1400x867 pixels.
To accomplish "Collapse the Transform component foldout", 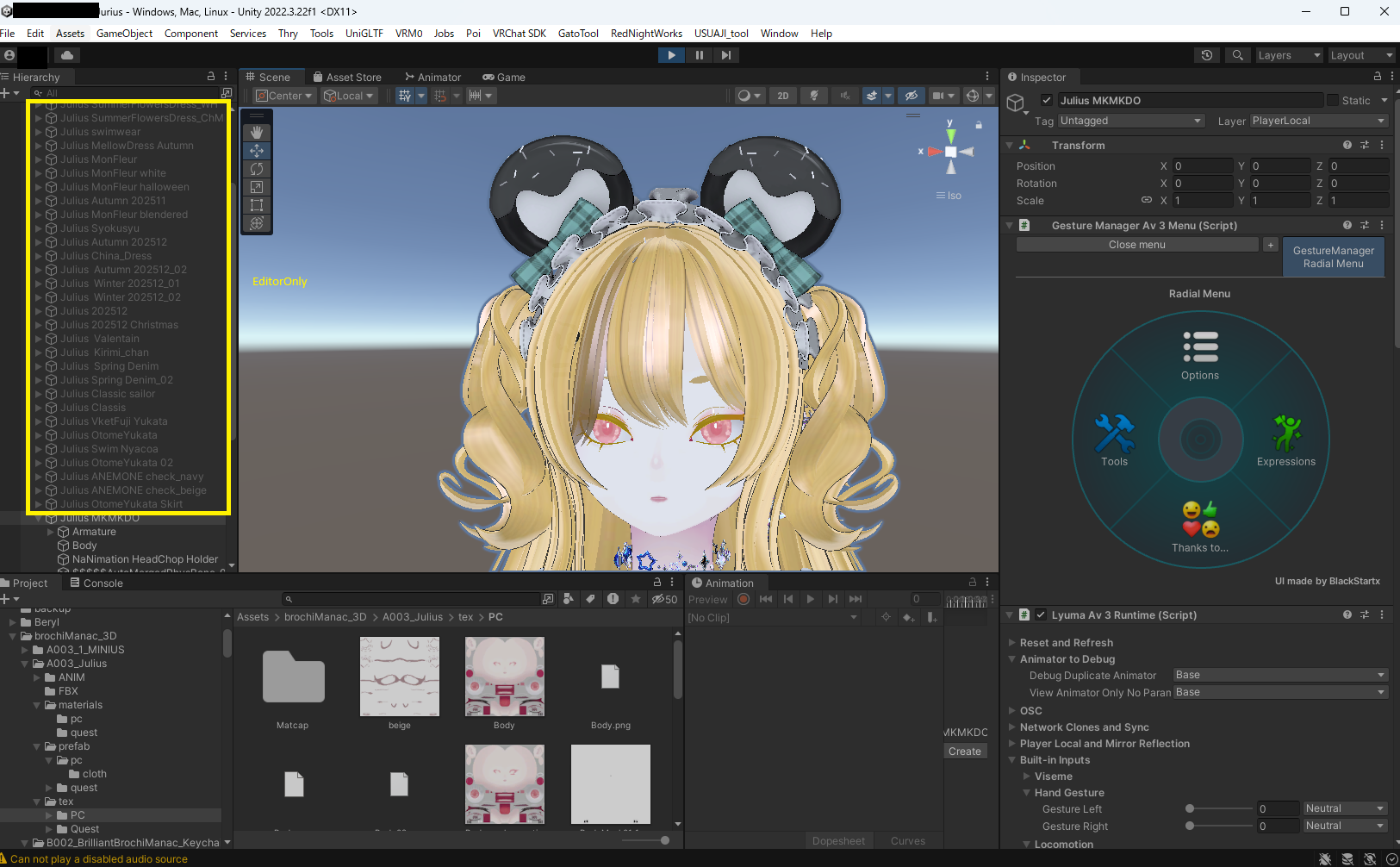I will (x=1010, y=146).
